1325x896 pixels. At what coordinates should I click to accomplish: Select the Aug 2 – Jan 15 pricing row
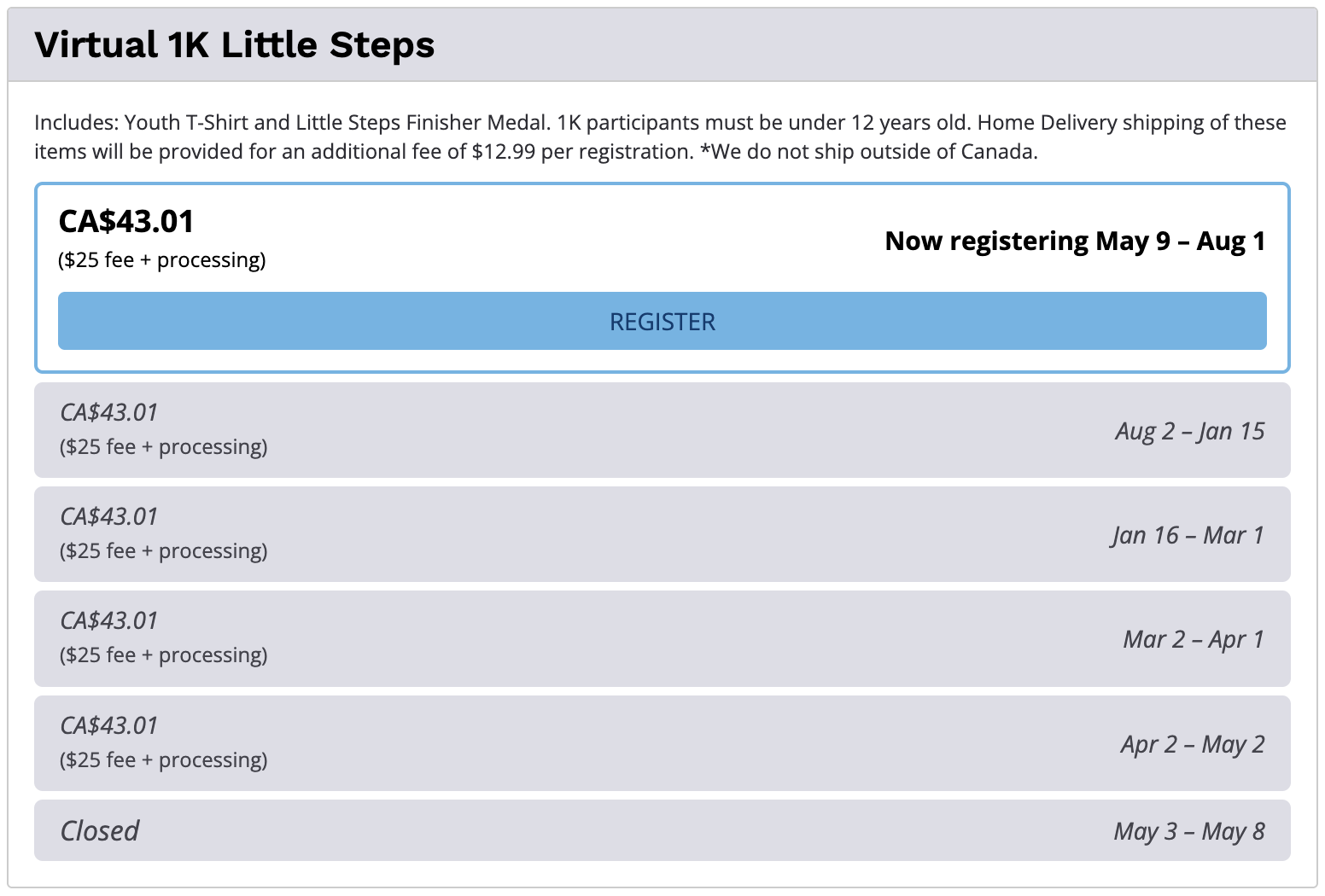coord(662,430)
